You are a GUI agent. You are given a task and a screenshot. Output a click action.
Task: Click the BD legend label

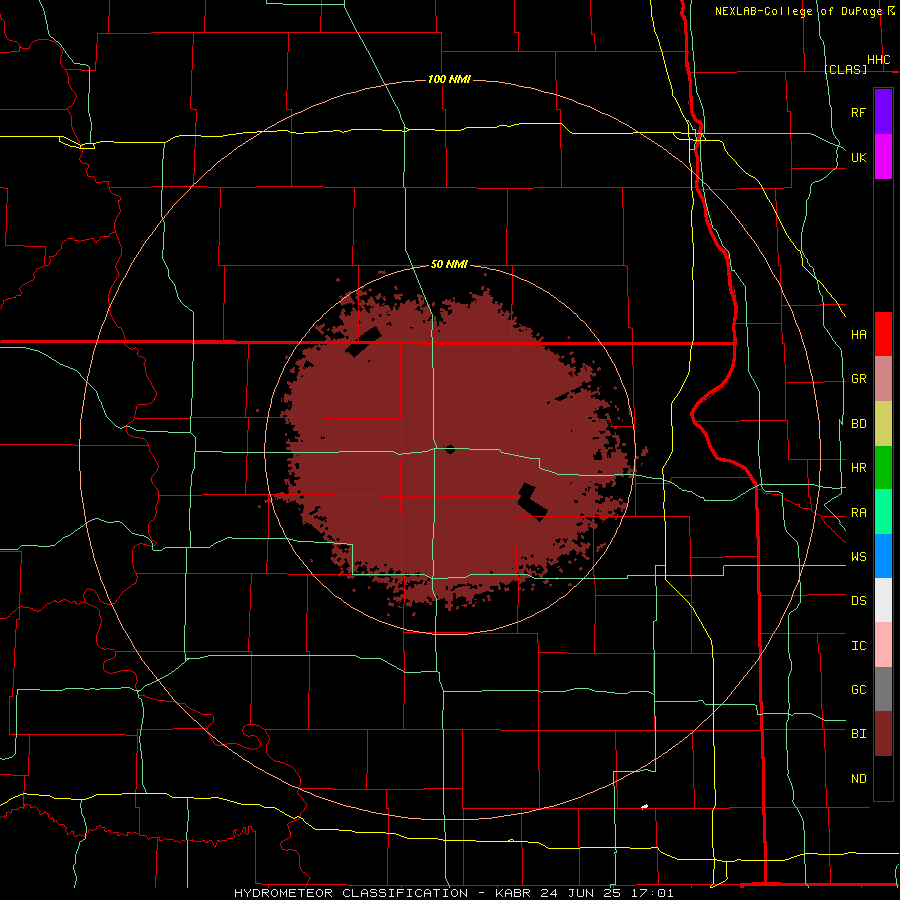click(858, 424)
